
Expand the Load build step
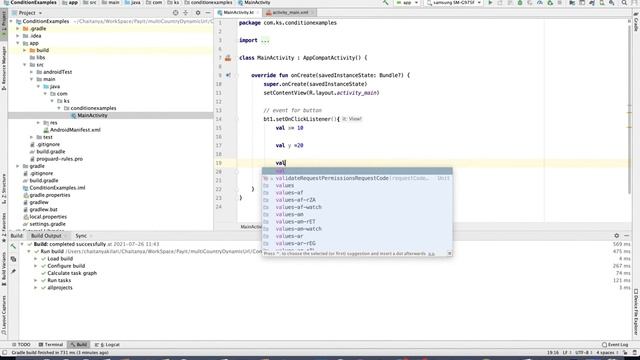36,259
